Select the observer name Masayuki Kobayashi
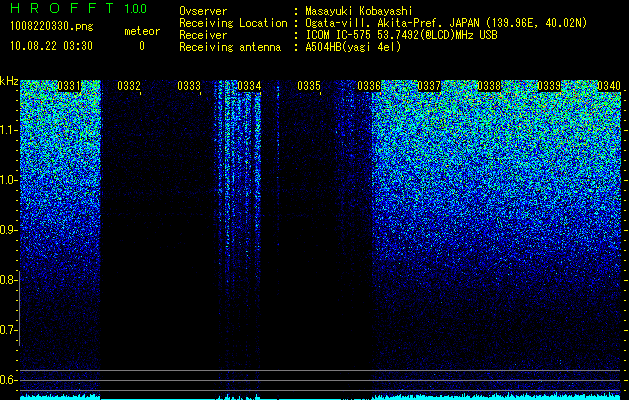This screenshot has width=629, height=400. tap(359, 11)
